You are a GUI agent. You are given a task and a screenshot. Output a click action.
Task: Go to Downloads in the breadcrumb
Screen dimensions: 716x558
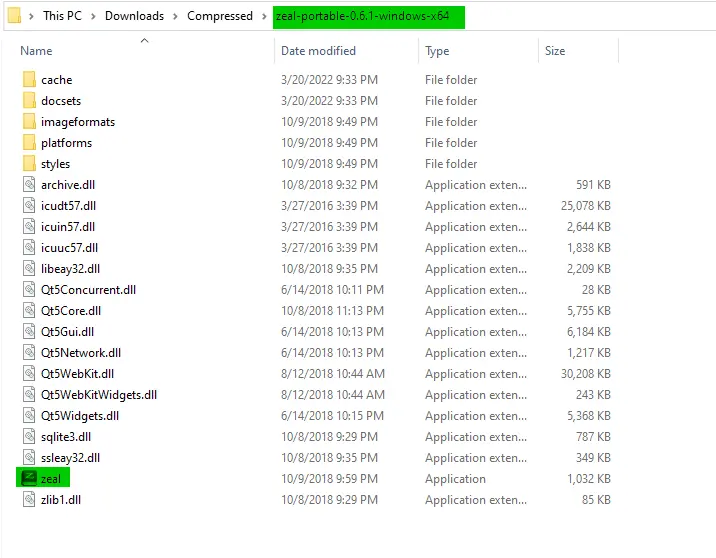[x=134, y=16]
